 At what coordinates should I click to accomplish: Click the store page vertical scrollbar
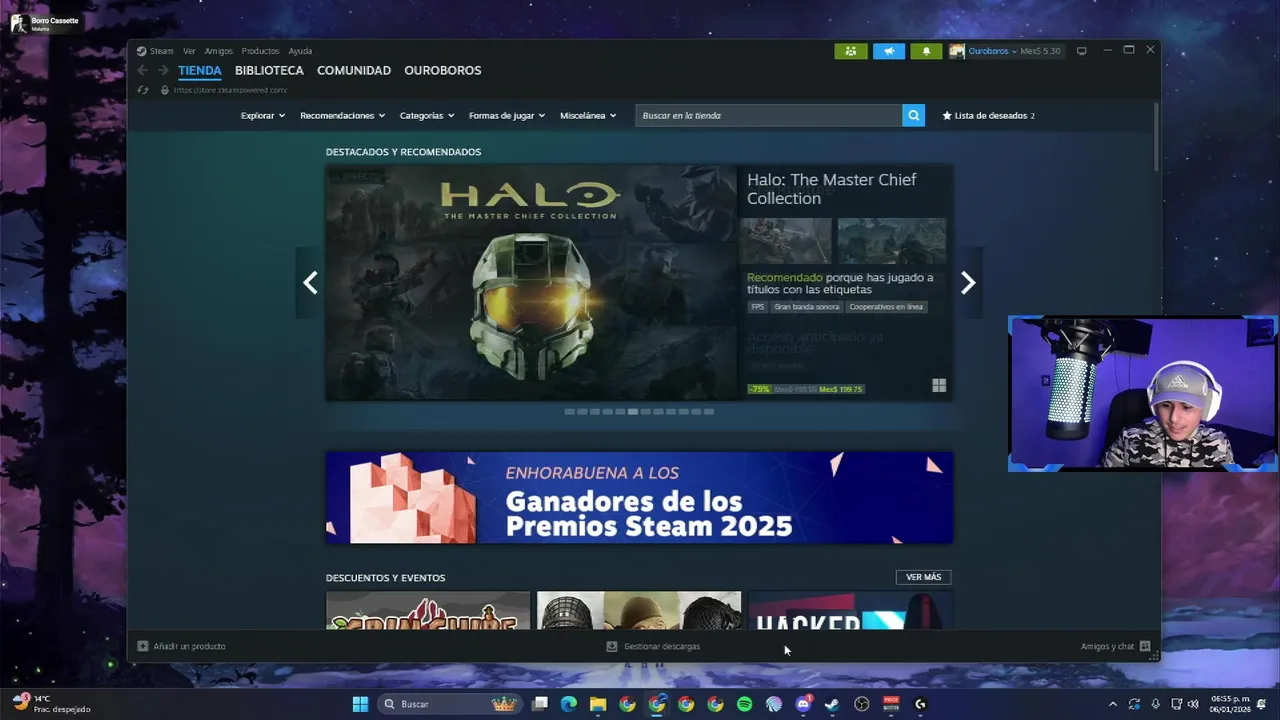1156,136
